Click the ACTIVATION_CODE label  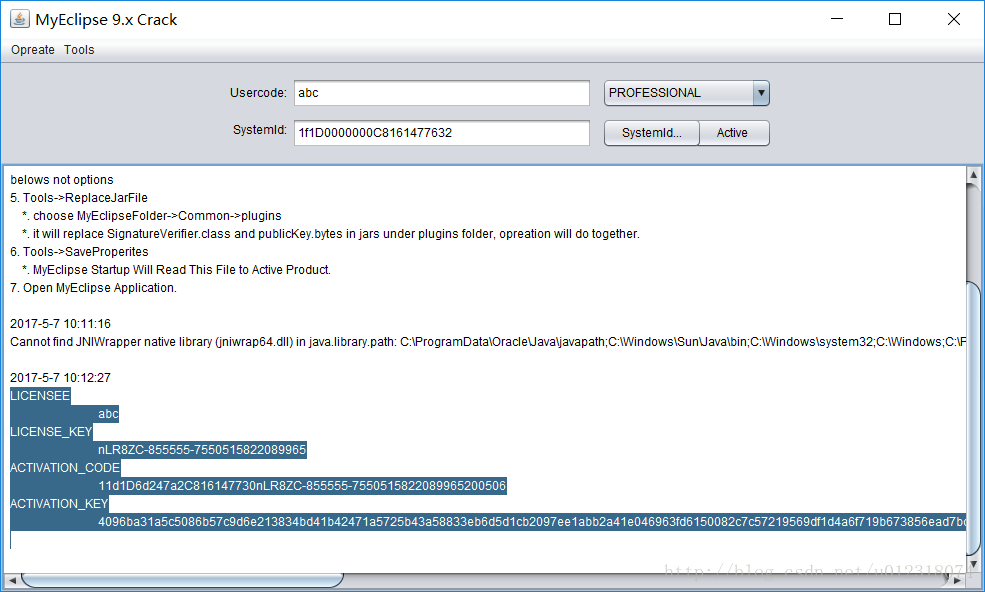[x=65, y=468]
